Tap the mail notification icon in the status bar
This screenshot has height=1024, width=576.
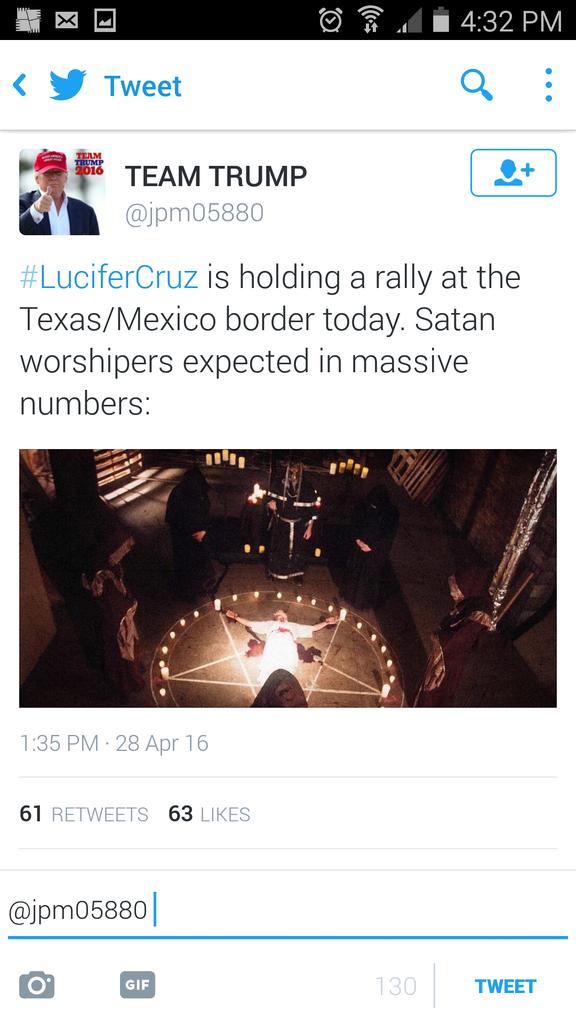(x=65, y=21)
